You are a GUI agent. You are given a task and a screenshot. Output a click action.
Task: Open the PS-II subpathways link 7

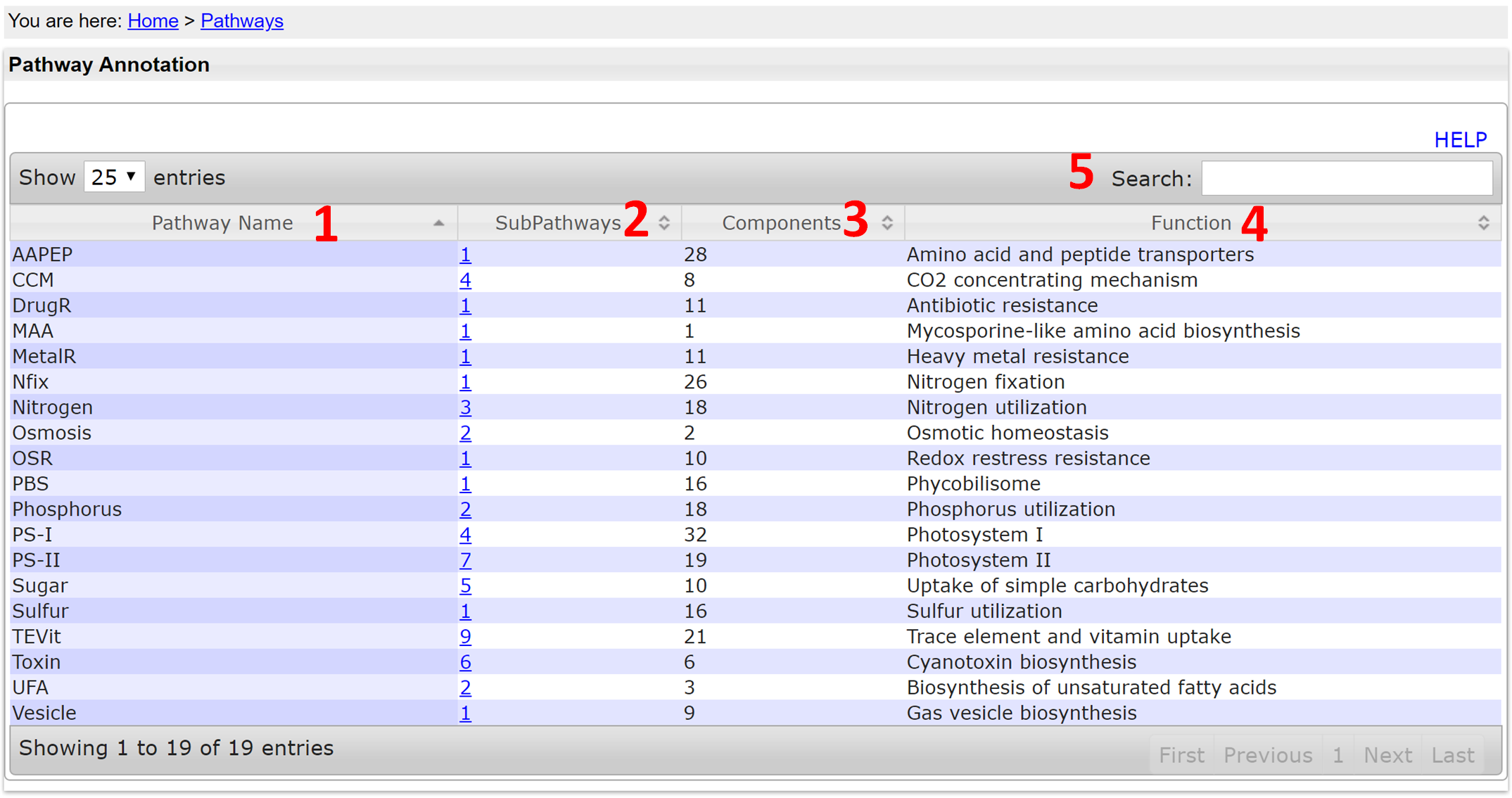(465, 560)
